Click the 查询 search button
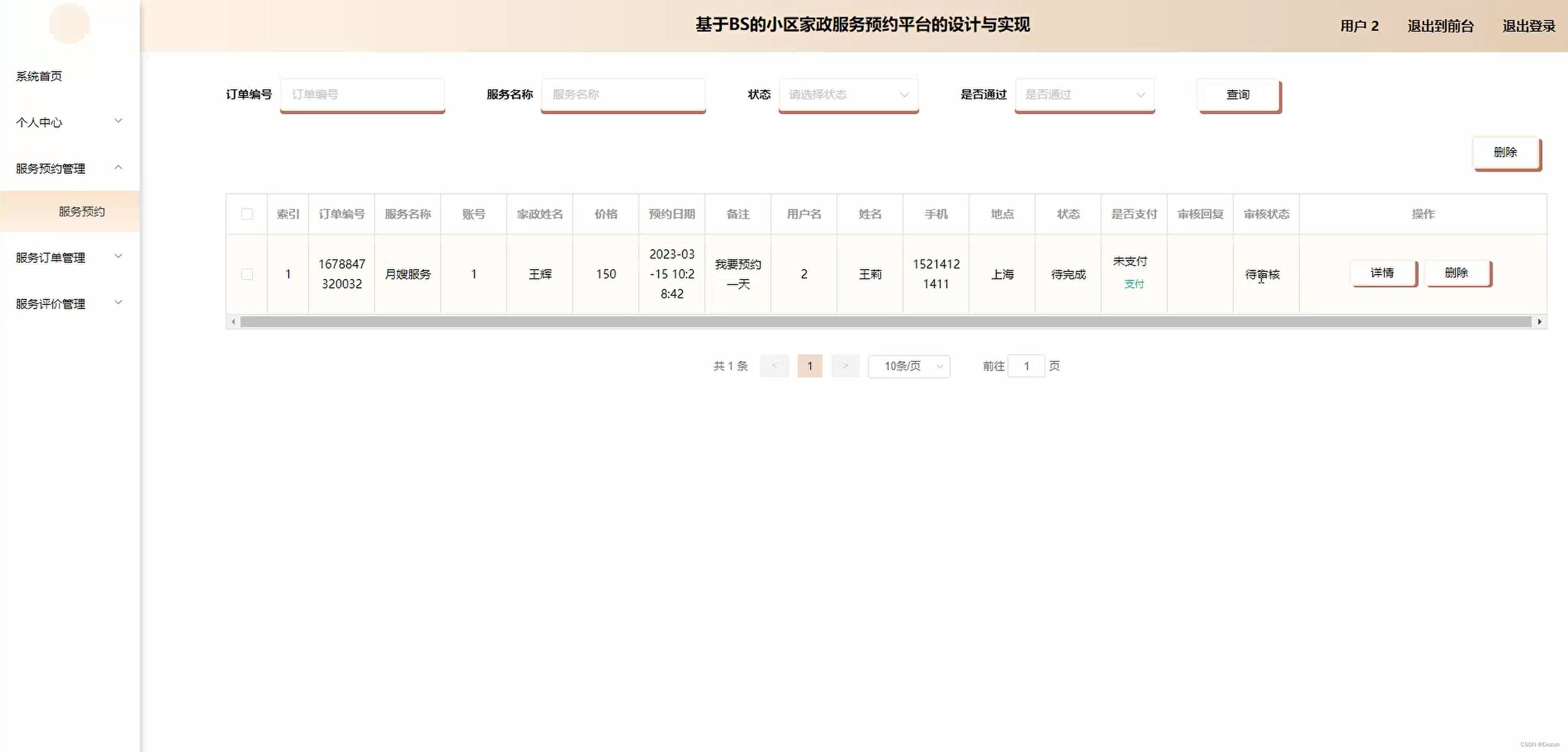This screenshot has height=752, width=1568. click(1239, 95)
